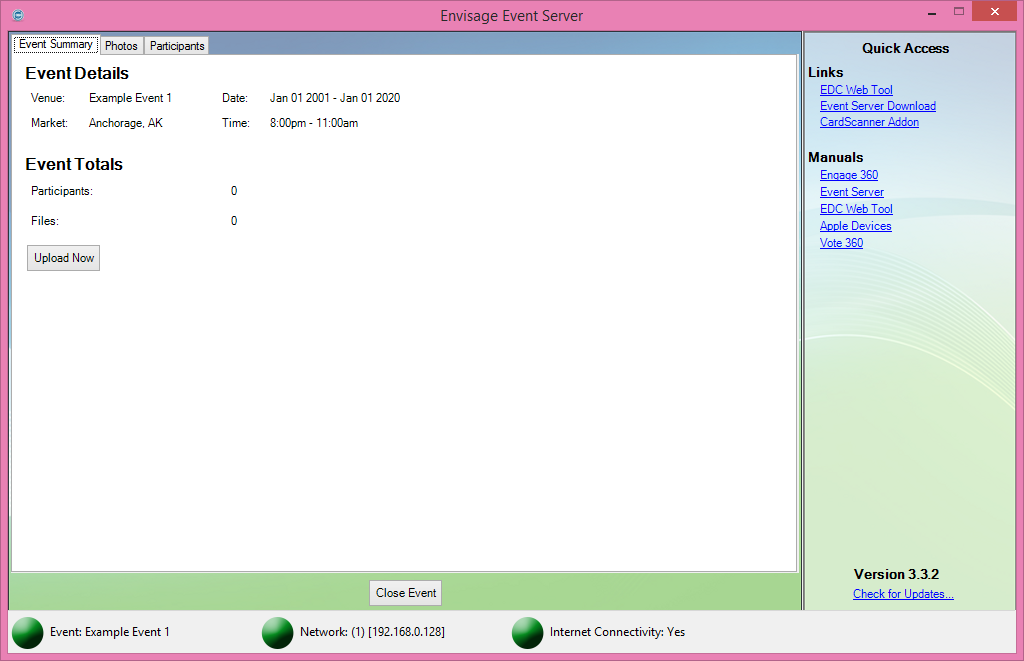The width and height of the screenshot is (1024, 661).
Task: Click the application icon in title bar
Action: point(18,15)
